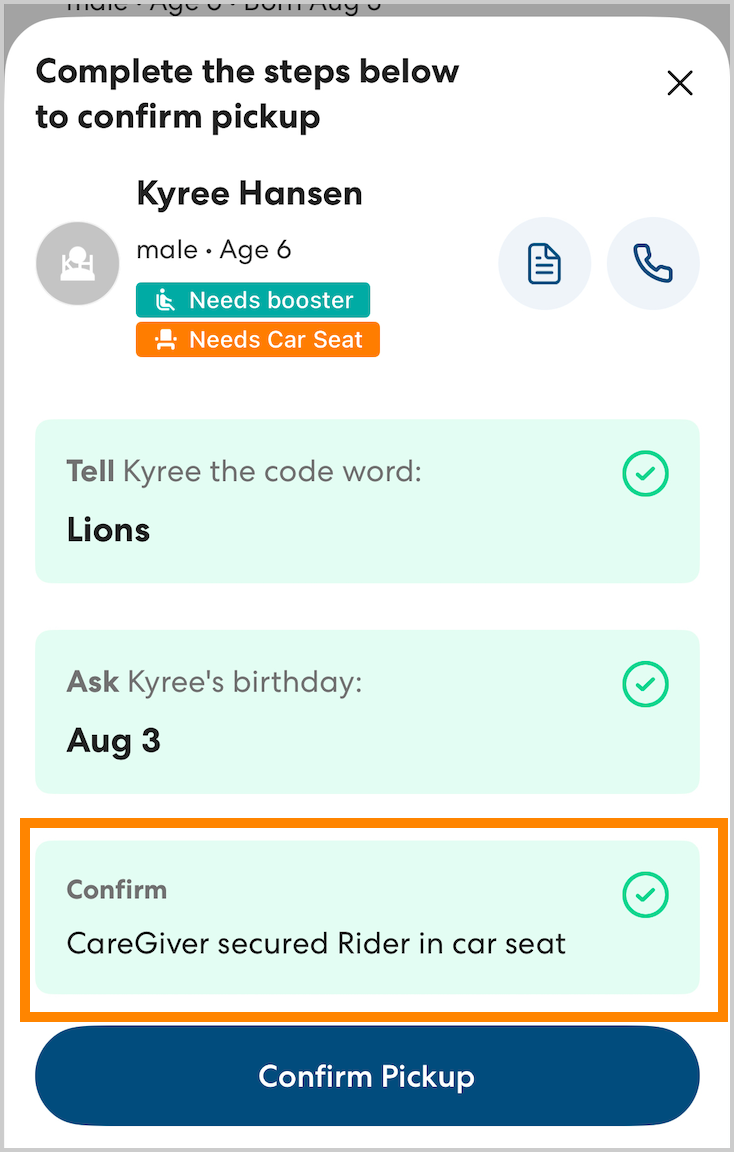This screenshot has width=734, height=1152.
Task: Tap the birthday value 'Aug 3'
Action: [113, 740]
